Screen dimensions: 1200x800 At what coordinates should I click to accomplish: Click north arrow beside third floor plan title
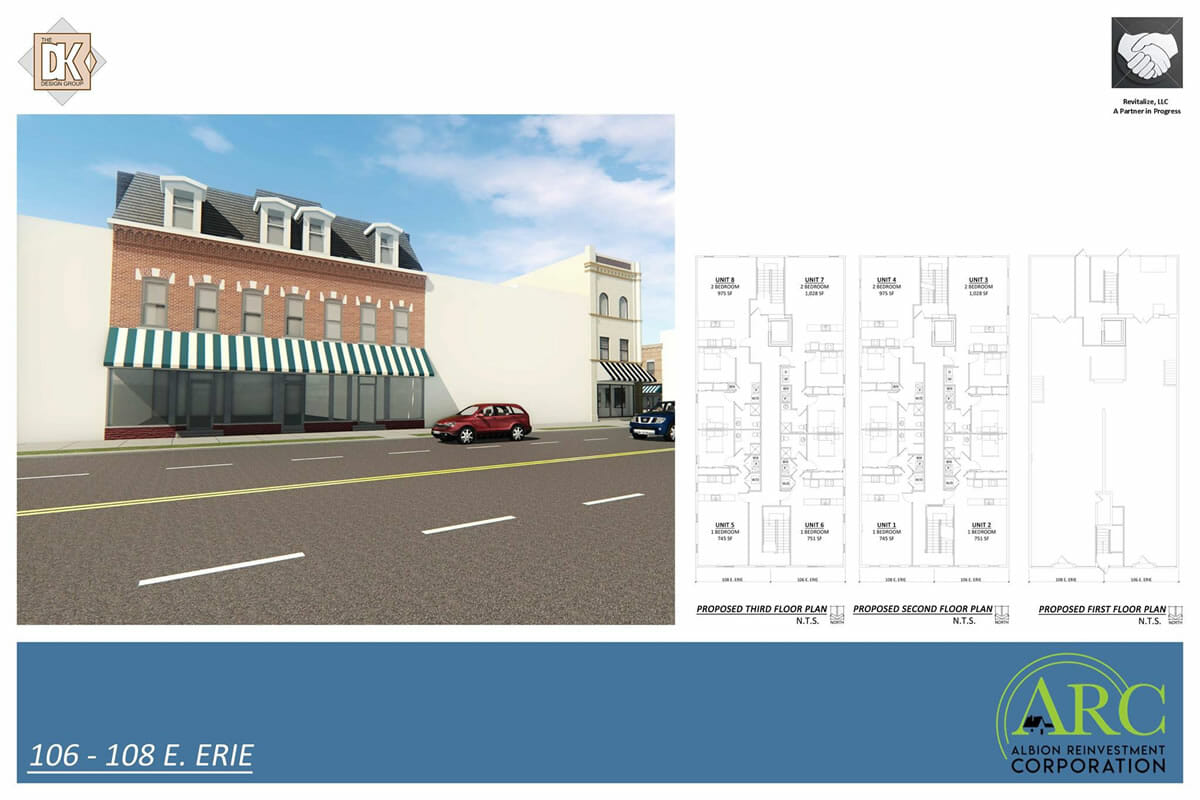(836, 614)
